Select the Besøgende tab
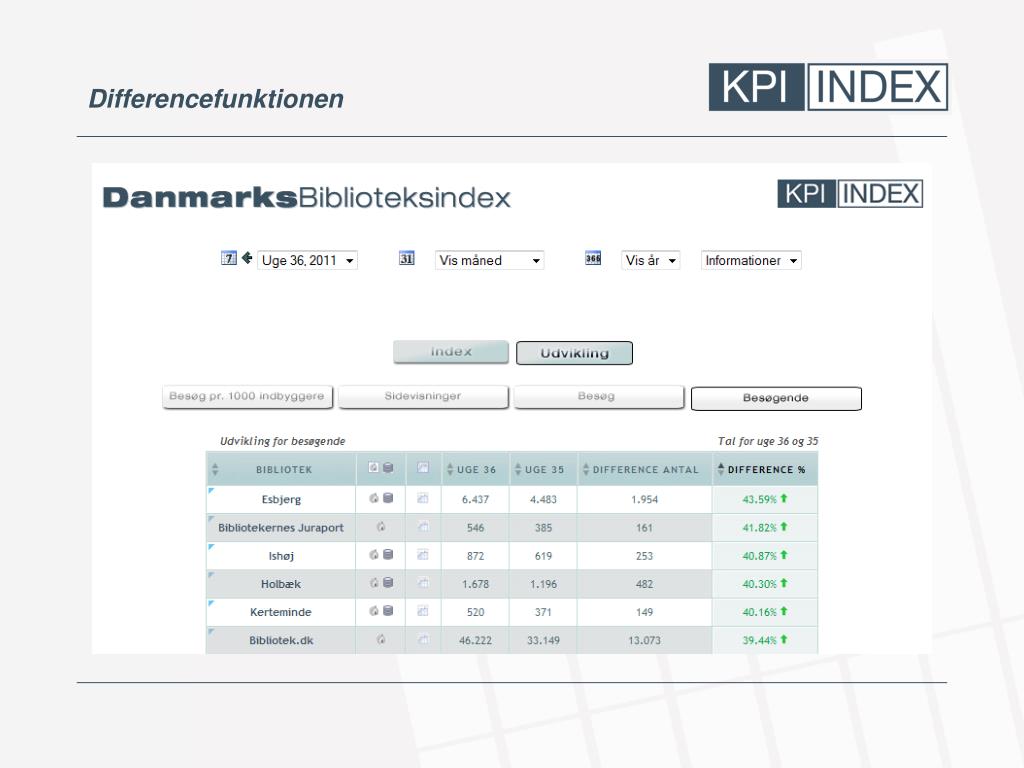The image size is (1024, 768). tap(776, 398)
